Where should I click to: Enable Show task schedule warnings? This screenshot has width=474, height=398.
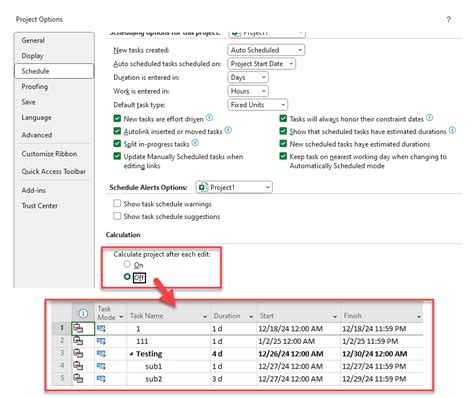117,203
